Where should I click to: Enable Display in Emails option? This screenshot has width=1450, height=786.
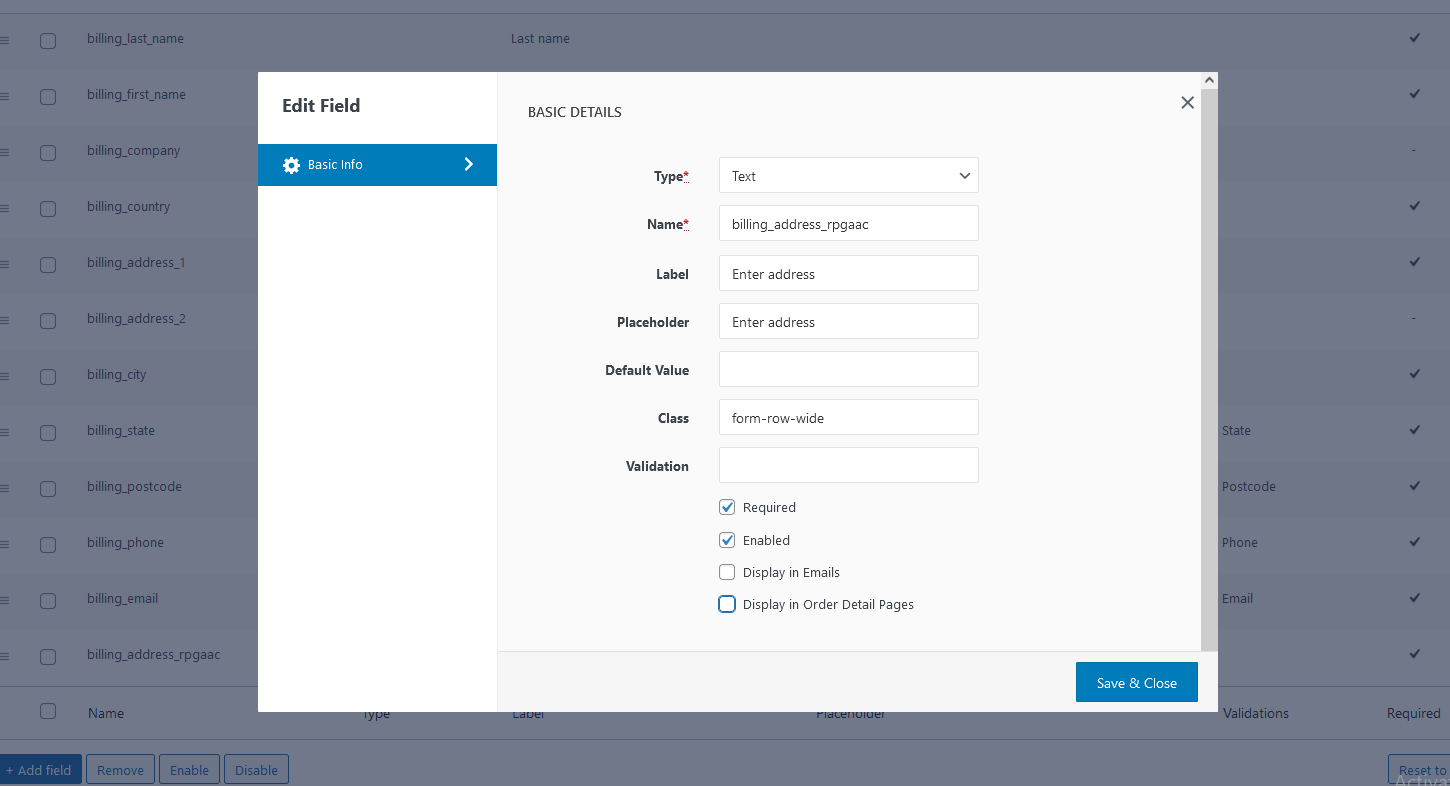pos(727,573)
